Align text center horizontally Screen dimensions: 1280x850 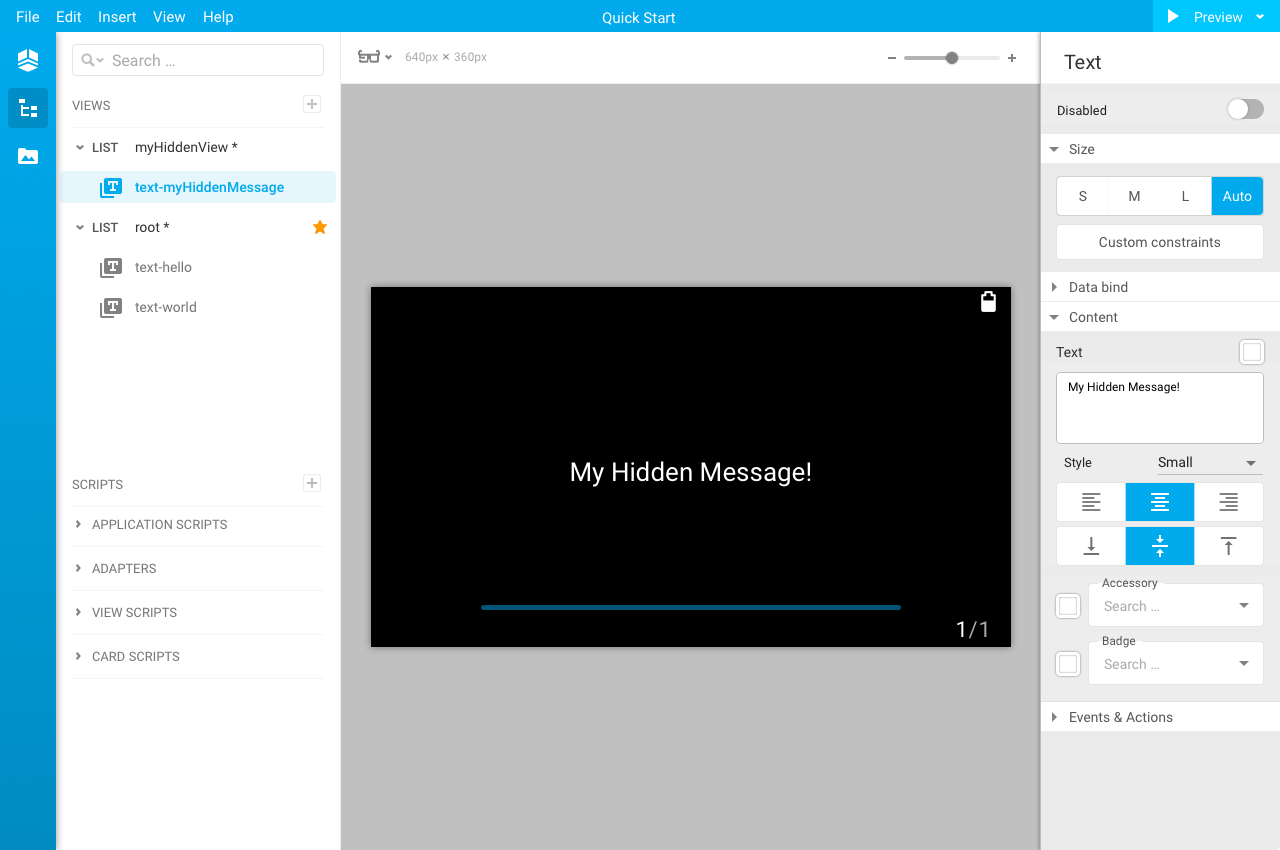pos(1160,502)
